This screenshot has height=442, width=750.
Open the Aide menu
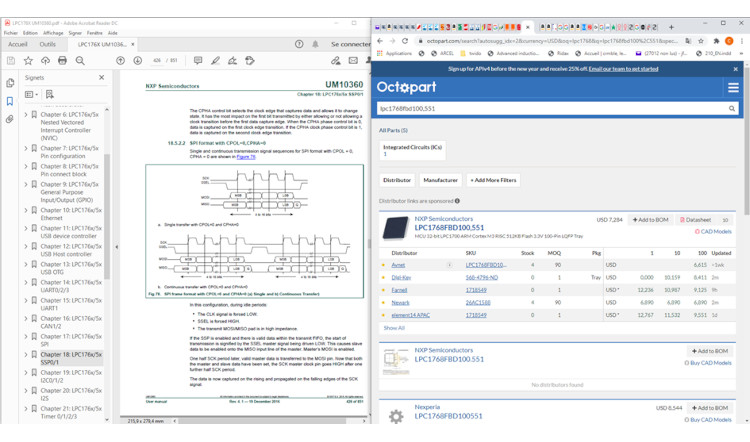pos(113,33)
